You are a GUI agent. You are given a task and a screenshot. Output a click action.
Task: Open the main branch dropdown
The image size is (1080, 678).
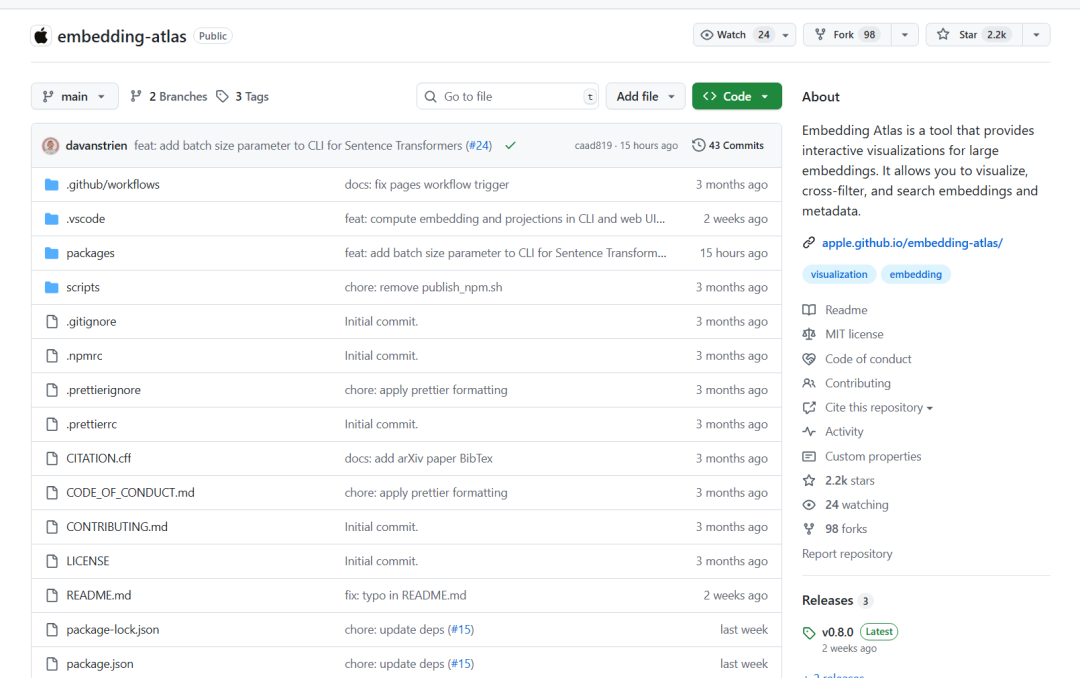pos(74,96)
